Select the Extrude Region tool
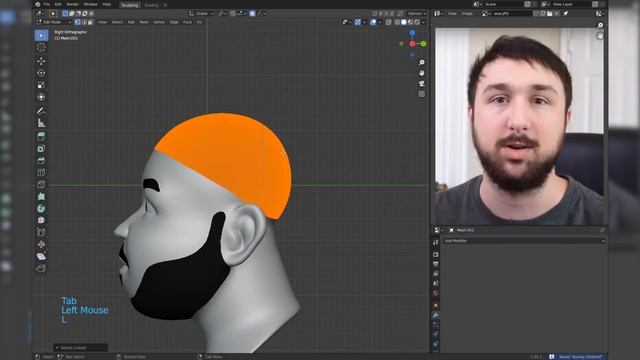The image size is (640, 360). click(x=41, y=136)
